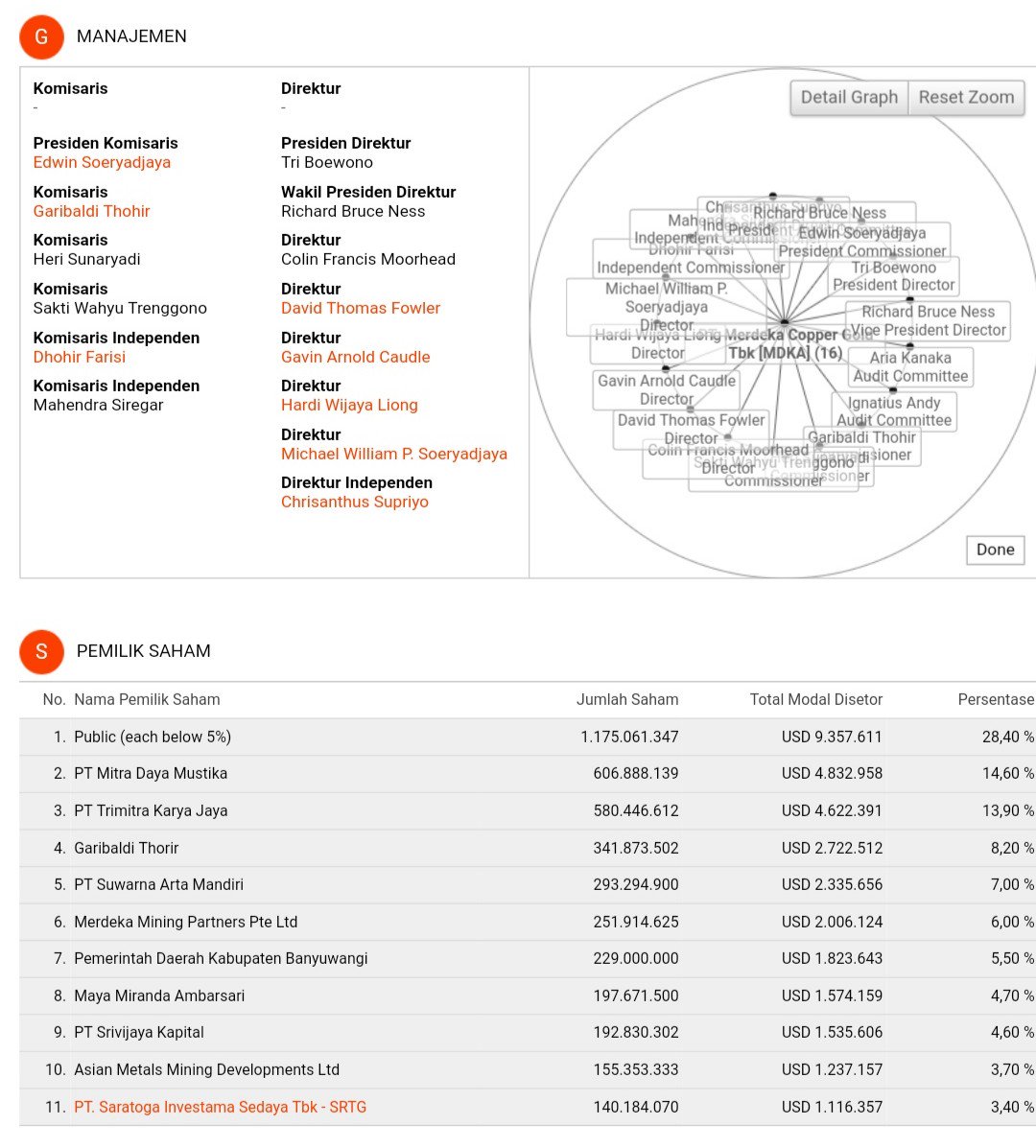
Task: Select Pemerintah Daerah Kabupaten Banyuwangi row
Action: pos(528,959)
